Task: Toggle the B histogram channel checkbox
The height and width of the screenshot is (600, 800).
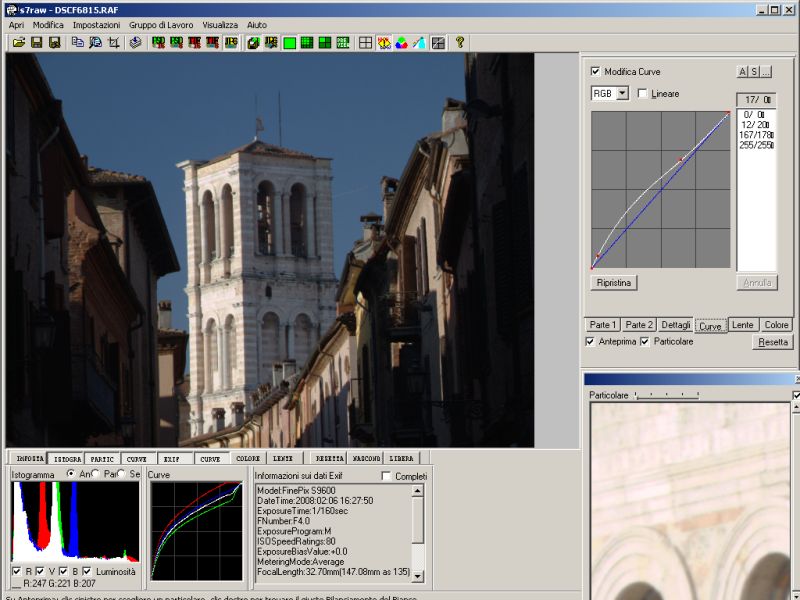Action: [x=64, y=571]
